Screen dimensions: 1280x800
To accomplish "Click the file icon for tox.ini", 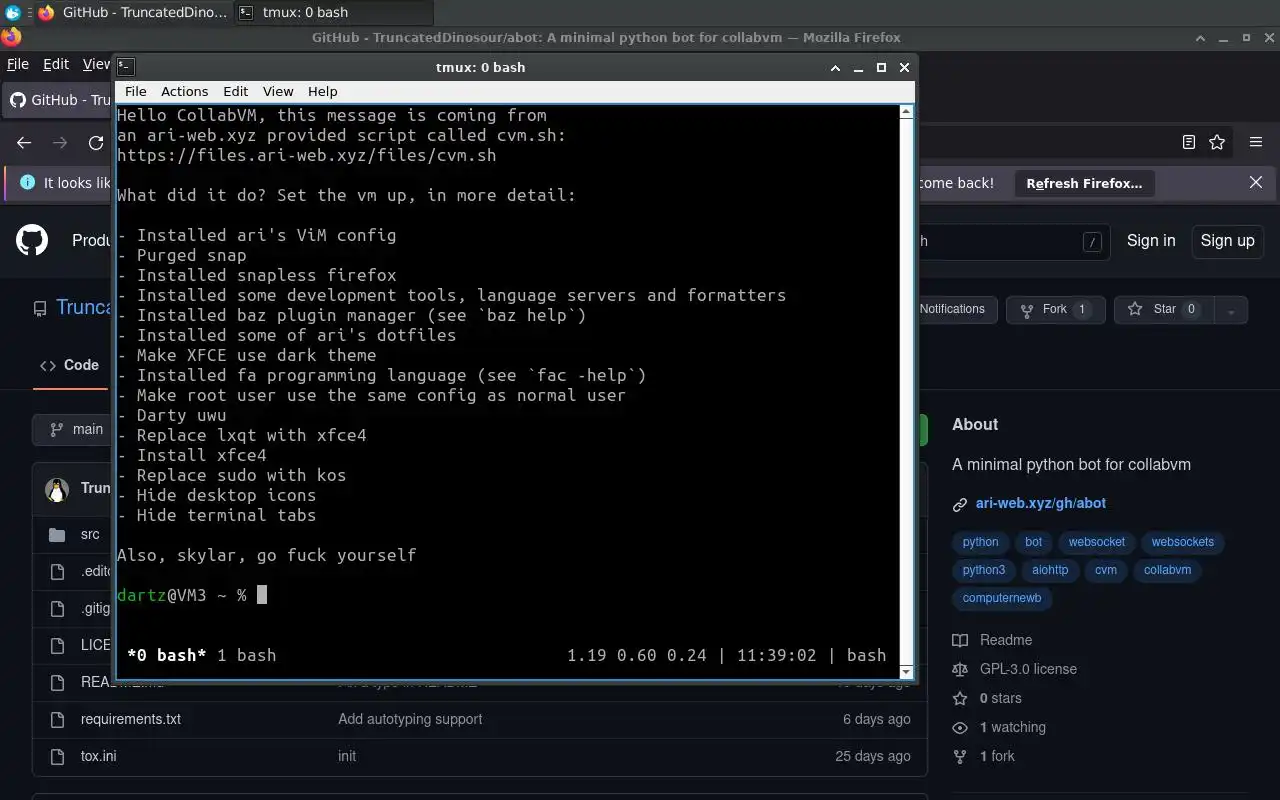I will coord(57,756).
